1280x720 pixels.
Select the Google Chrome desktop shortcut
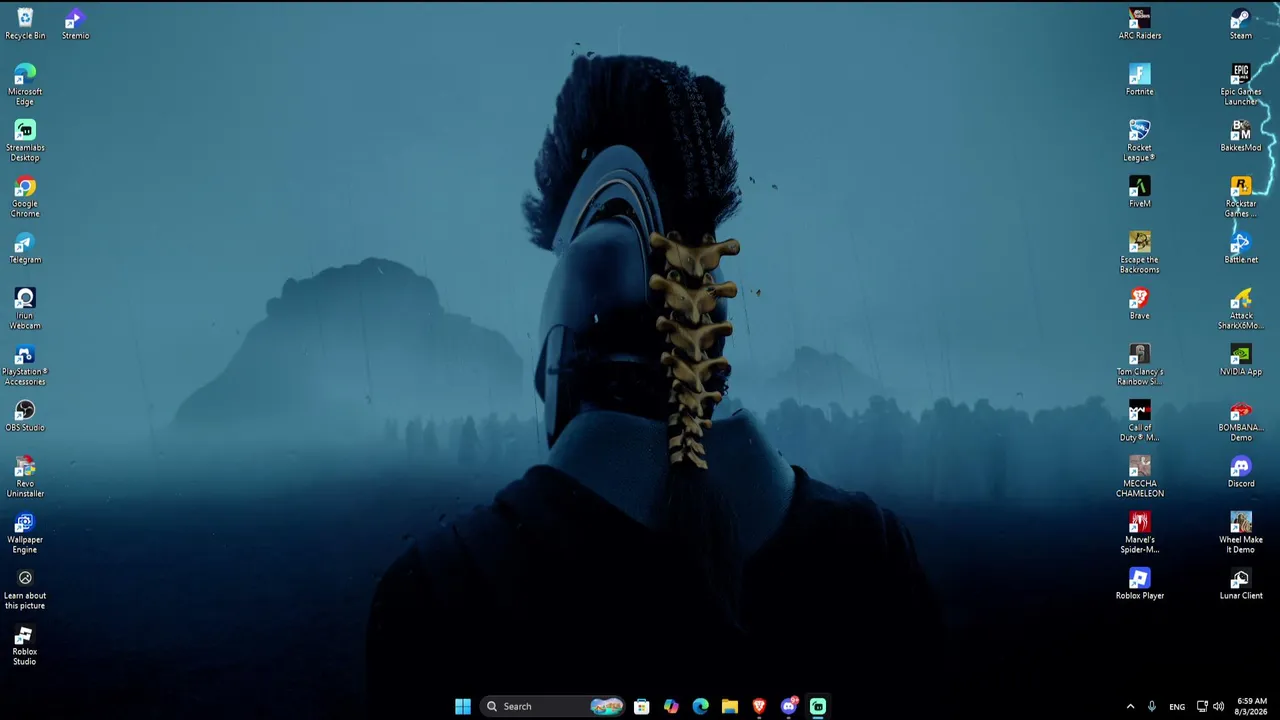(x=25, y=197)
